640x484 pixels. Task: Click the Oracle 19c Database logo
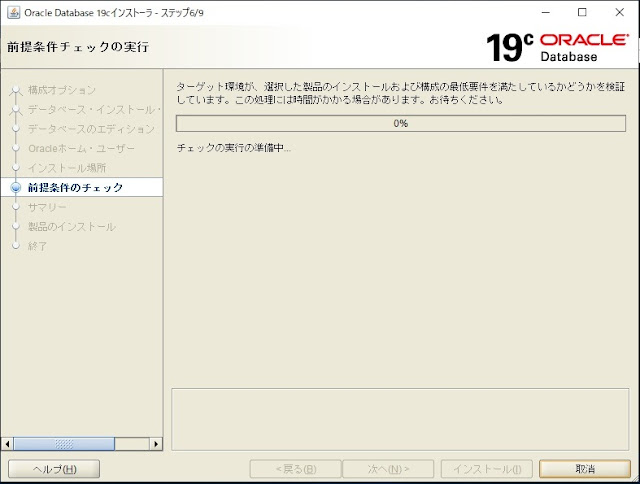557,47
